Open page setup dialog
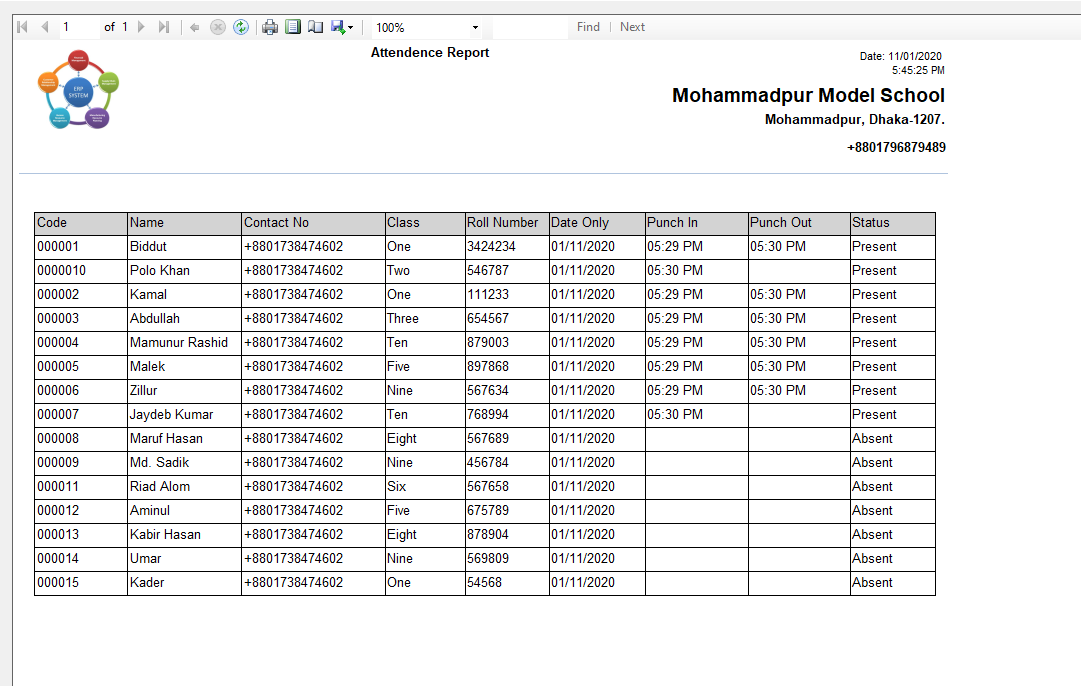This screenshot has height=686, width=1081. click(316, 27)
